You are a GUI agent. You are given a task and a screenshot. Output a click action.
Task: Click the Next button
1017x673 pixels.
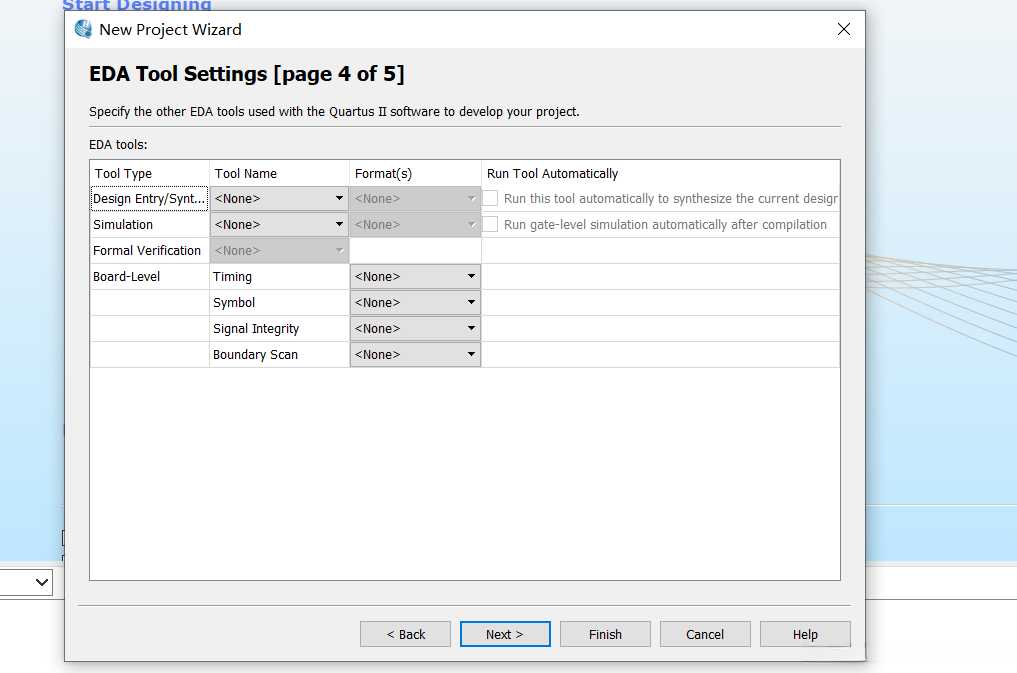tap(505, 634)
